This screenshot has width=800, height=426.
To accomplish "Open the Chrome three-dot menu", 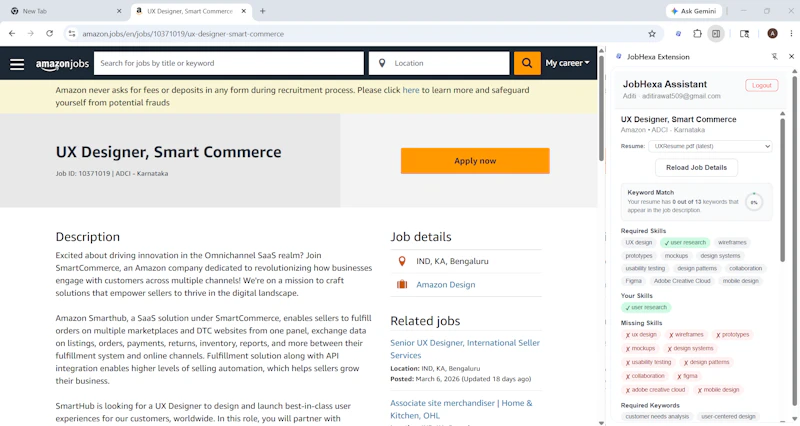I will 791,34.
